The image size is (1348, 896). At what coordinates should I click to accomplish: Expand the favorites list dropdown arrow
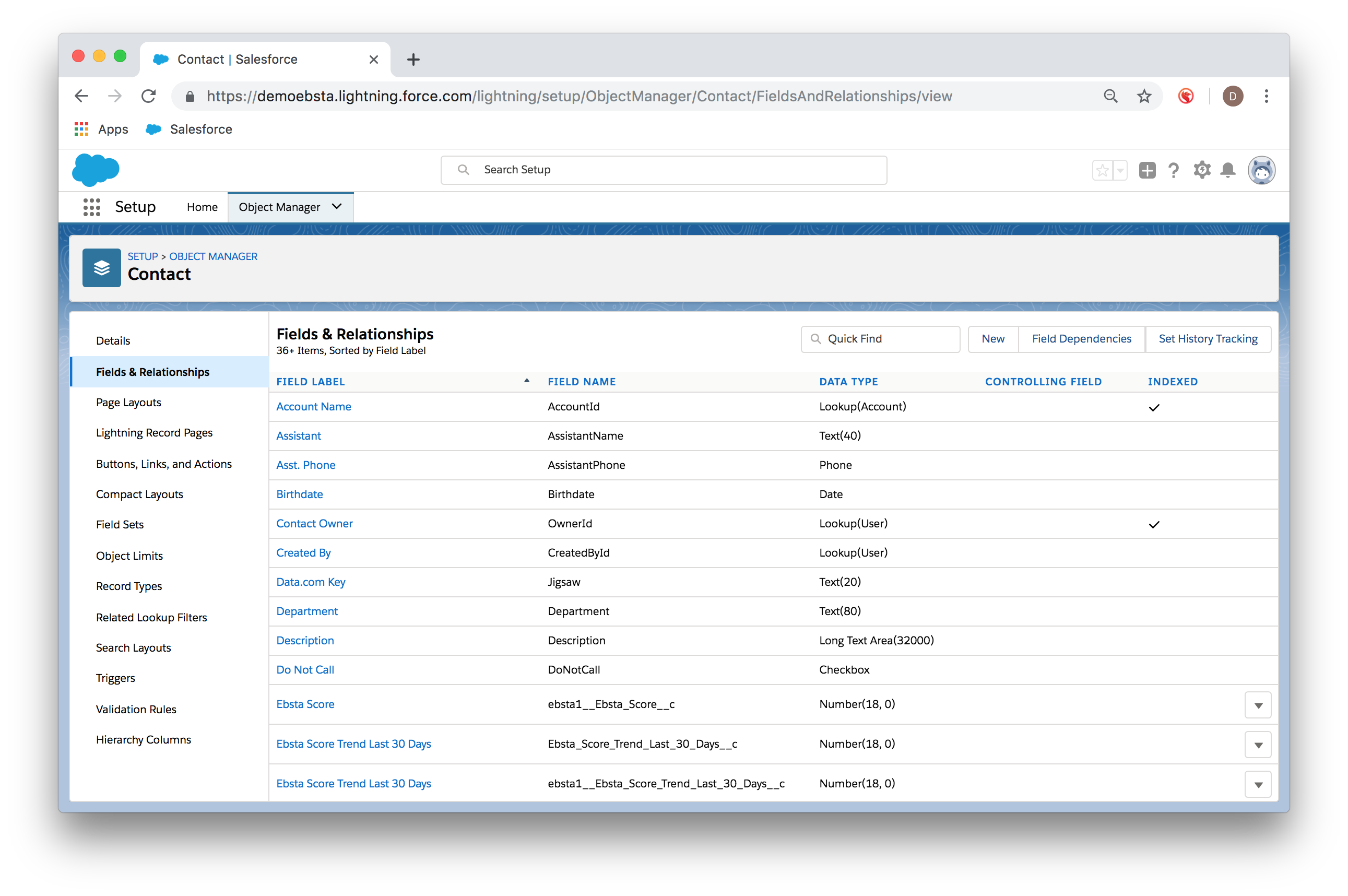1120,170
